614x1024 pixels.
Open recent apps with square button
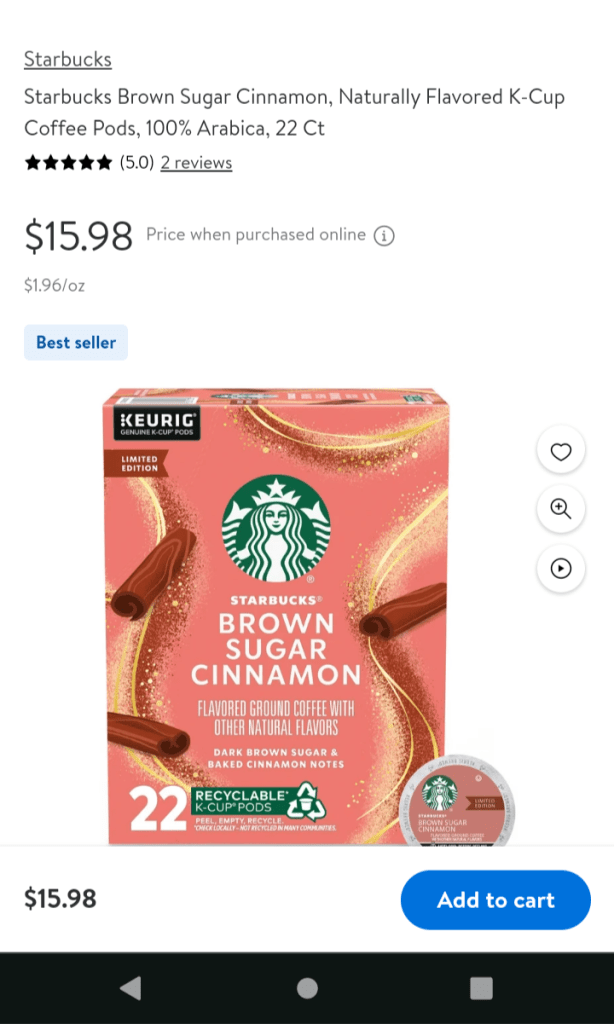481,988
